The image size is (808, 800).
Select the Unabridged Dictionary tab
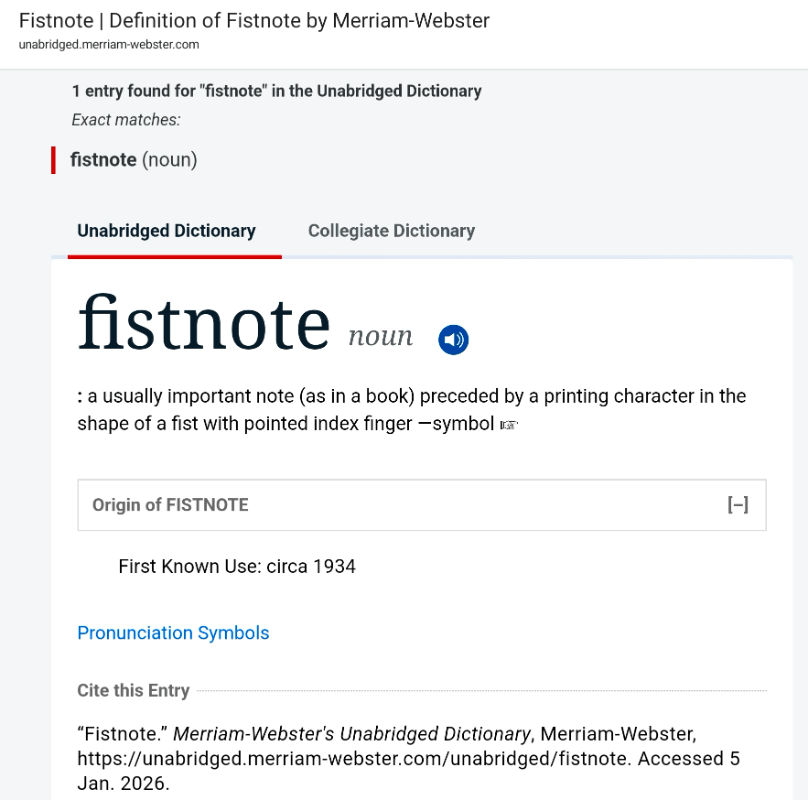(167, 231)
